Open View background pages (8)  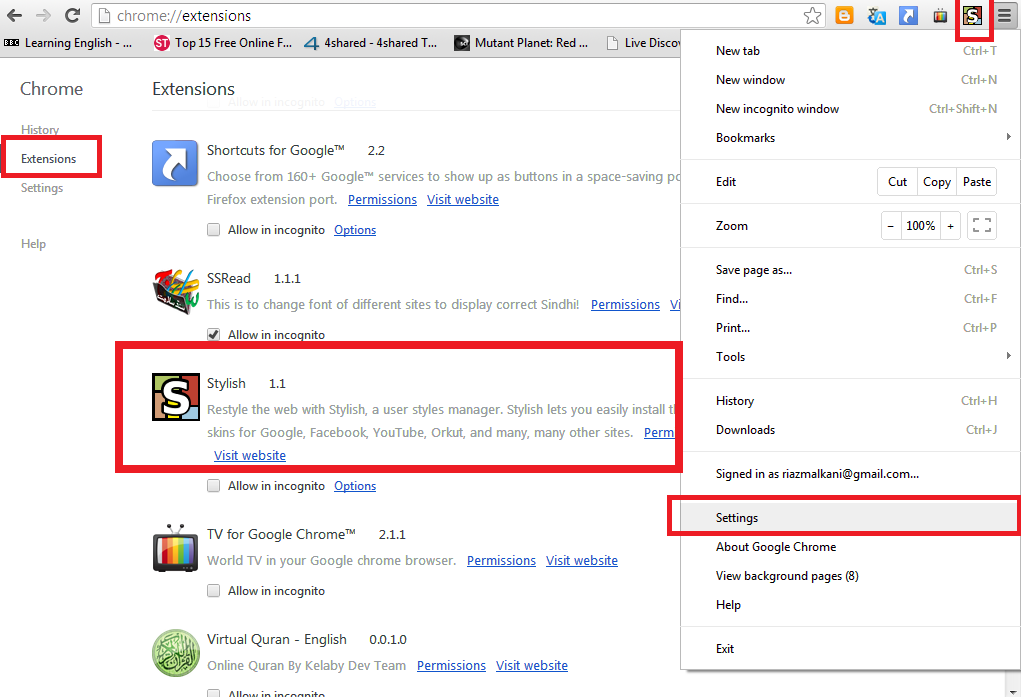pos(850,576)
